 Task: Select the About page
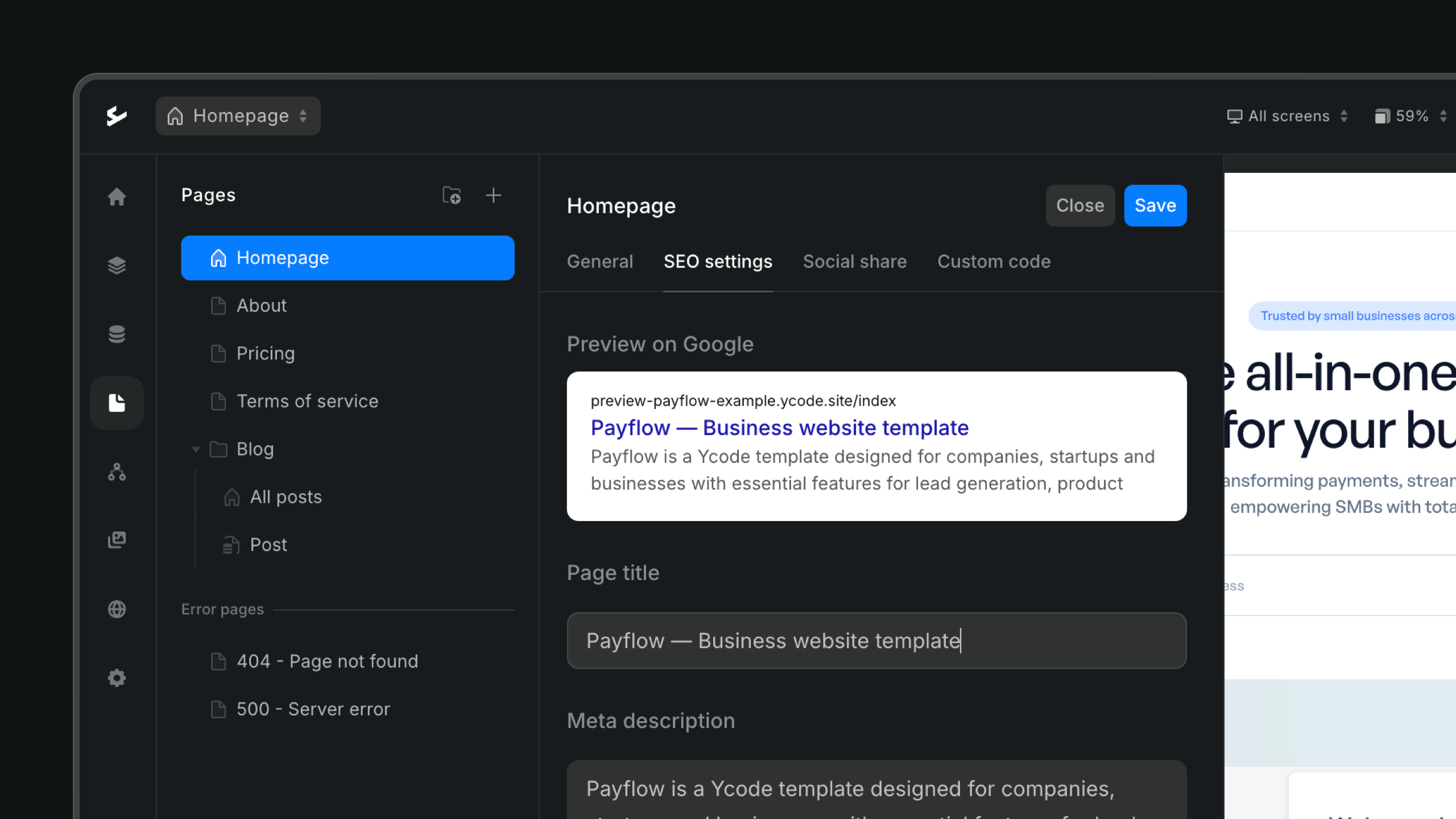[348, 306]
